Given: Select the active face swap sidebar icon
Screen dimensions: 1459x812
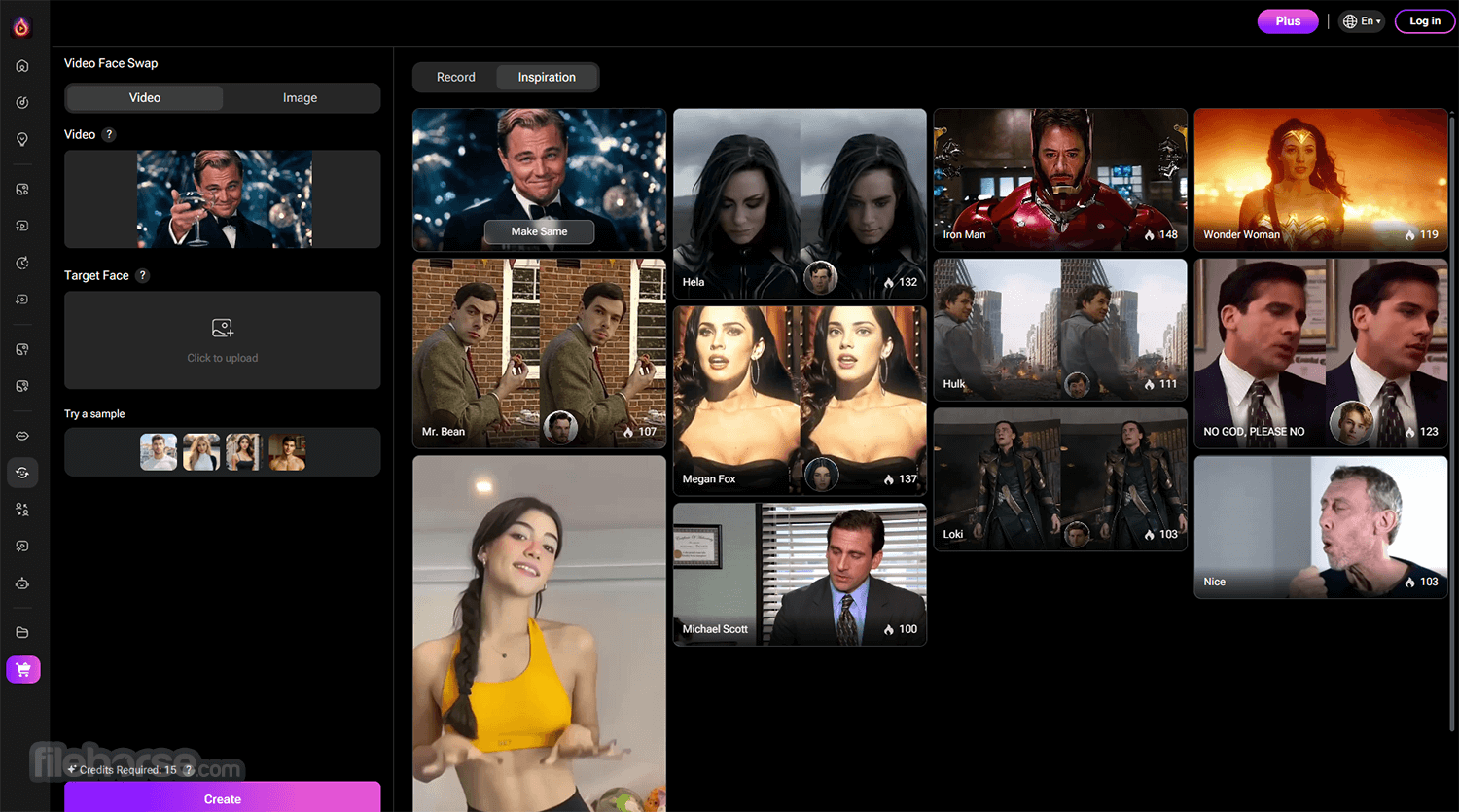Looking at the screenshot, I should (x=22, y=473).
